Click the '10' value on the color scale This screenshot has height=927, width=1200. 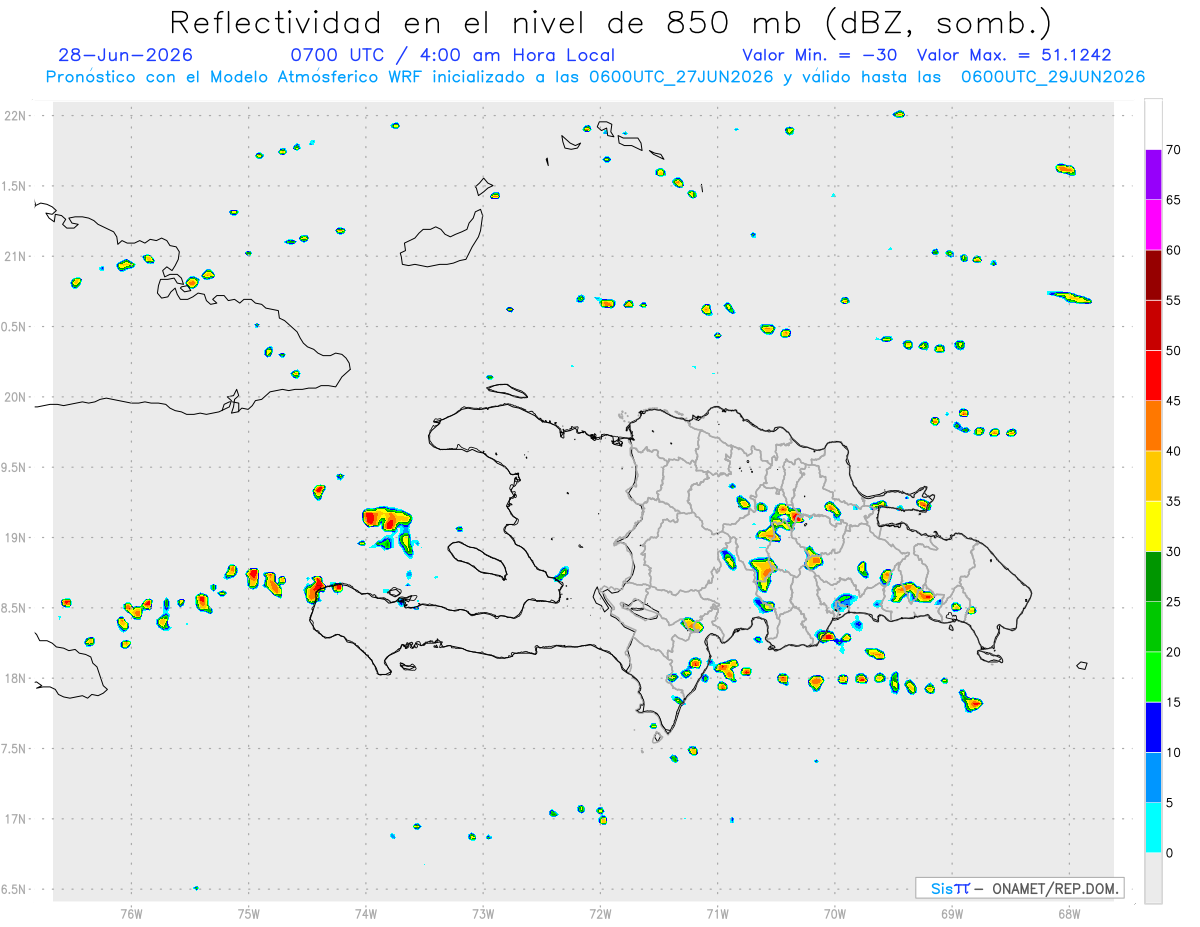pos(1174,752)
